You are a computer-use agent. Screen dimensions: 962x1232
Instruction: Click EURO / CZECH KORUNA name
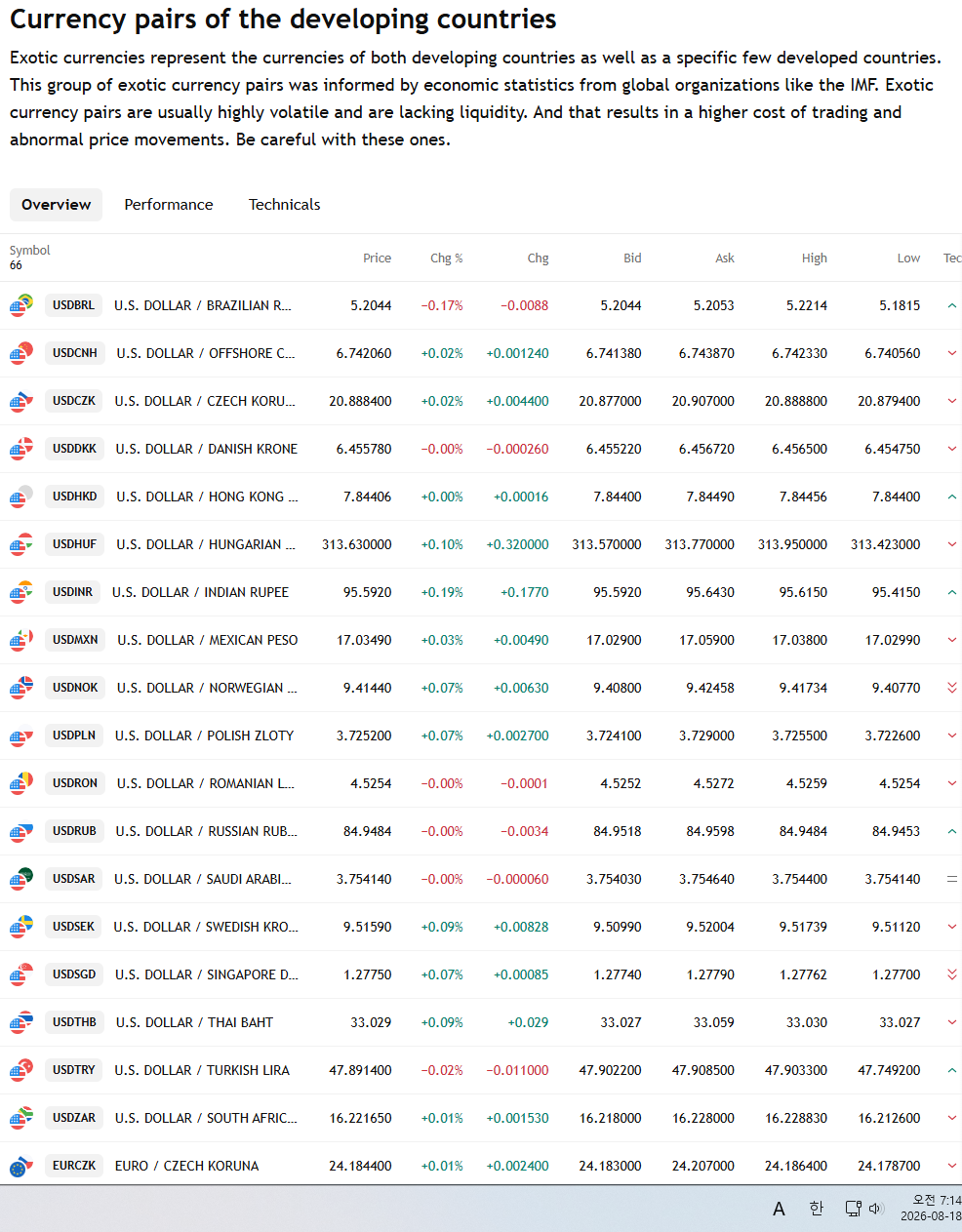point(186,1166)
